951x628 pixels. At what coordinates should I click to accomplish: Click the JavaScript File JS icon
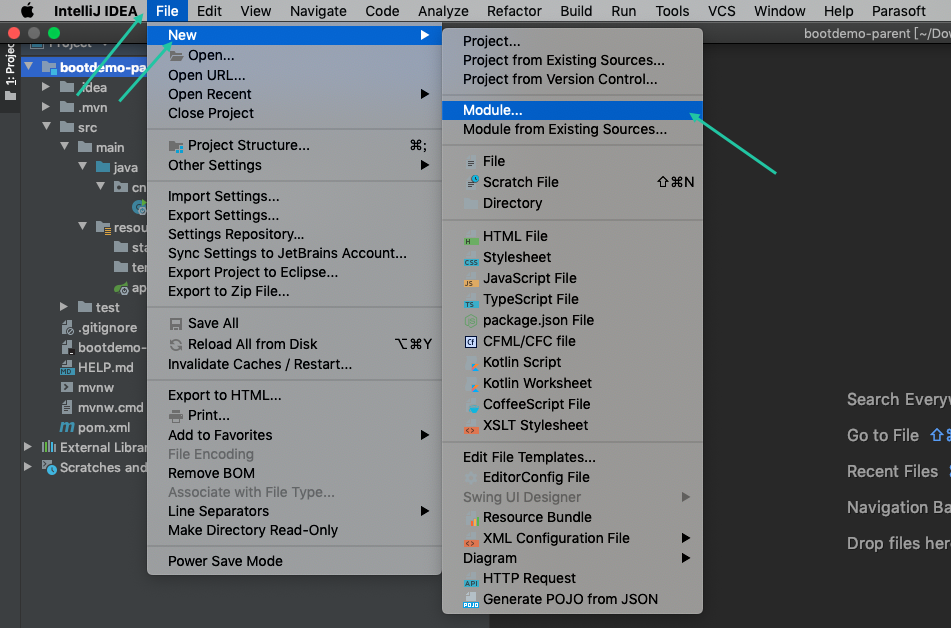(x=471, y=279)
